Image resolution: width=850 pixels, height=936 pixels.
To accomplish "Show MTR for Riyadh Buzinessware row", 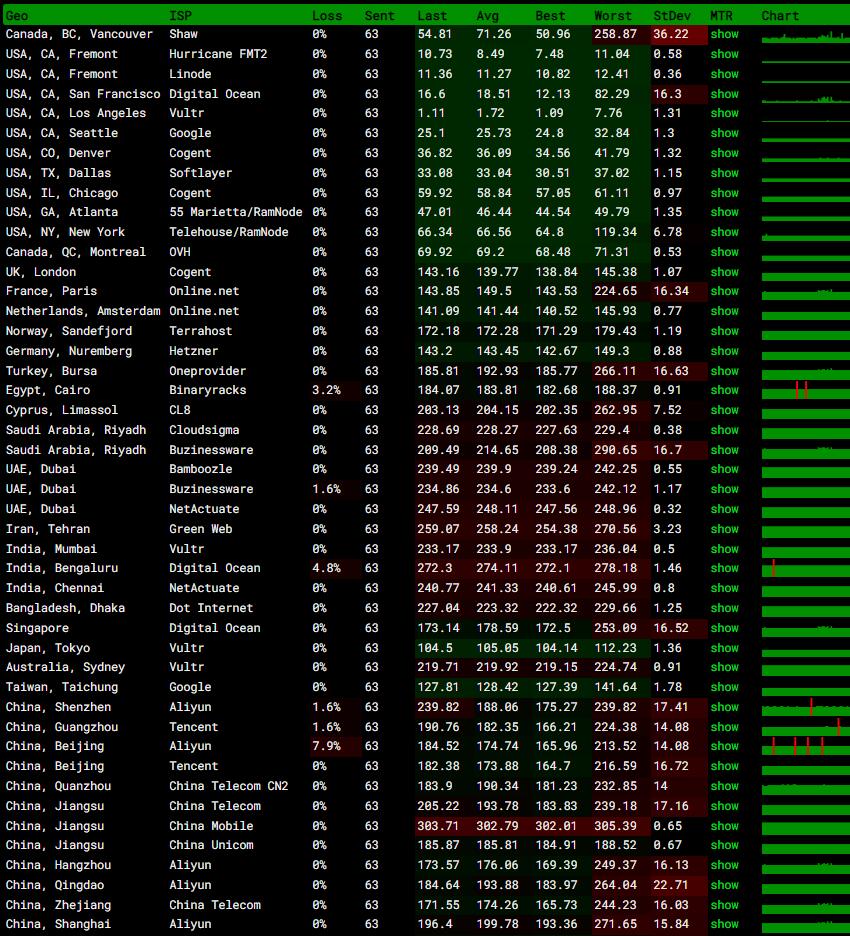I will coord(724,450).
